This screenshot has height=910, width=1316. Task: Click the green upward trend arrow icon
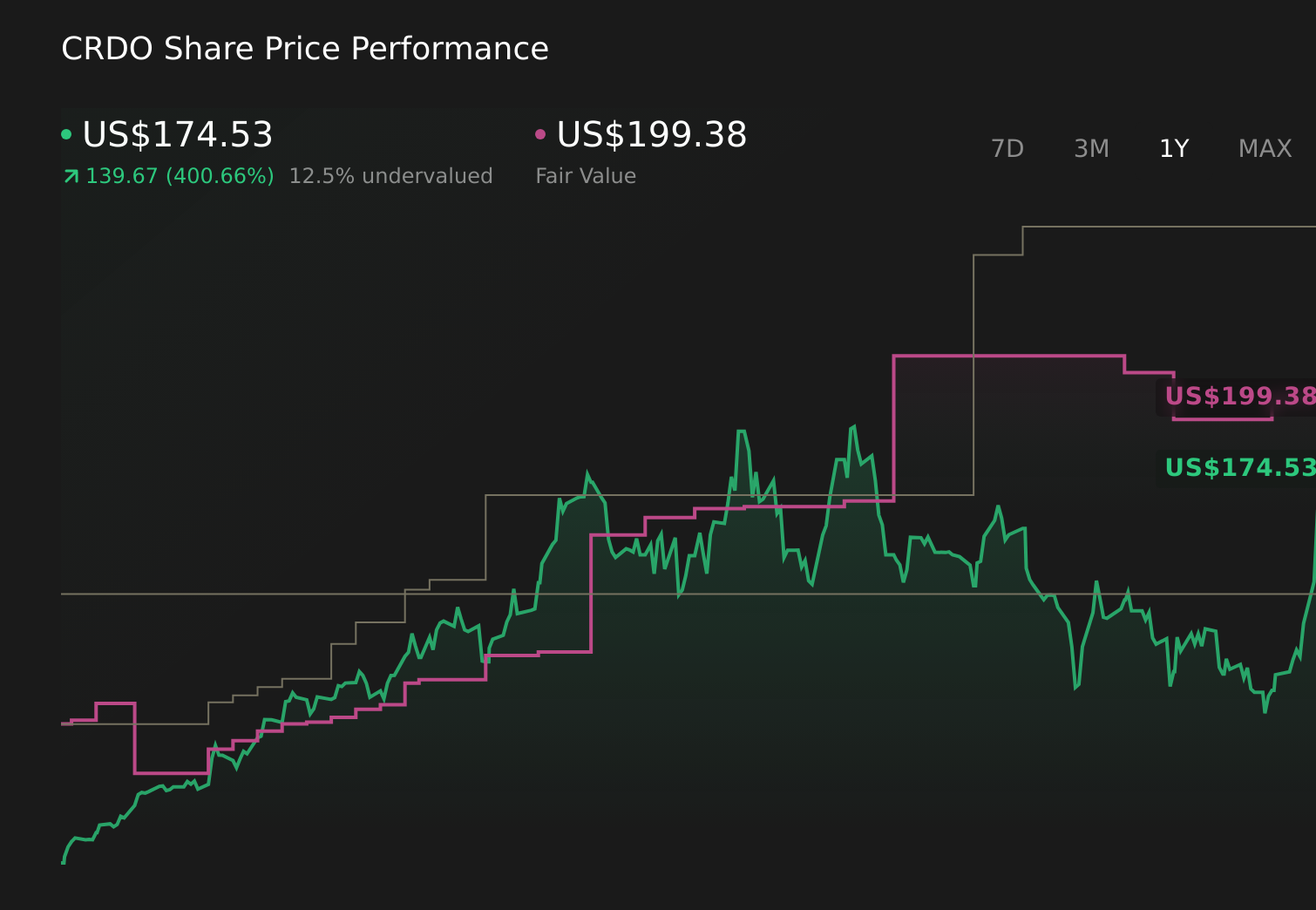71,177
